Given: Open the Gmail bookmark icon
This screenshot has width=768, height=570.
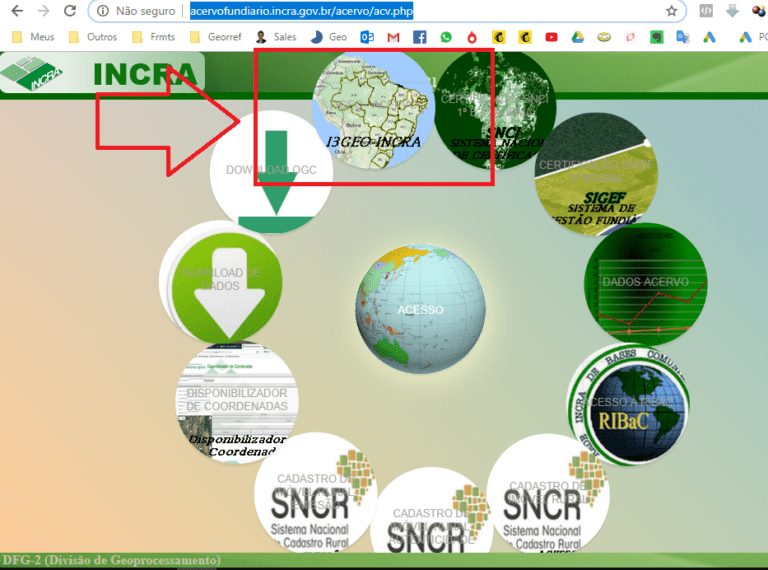Looking at the screenshot, I should tap(393, 37).
